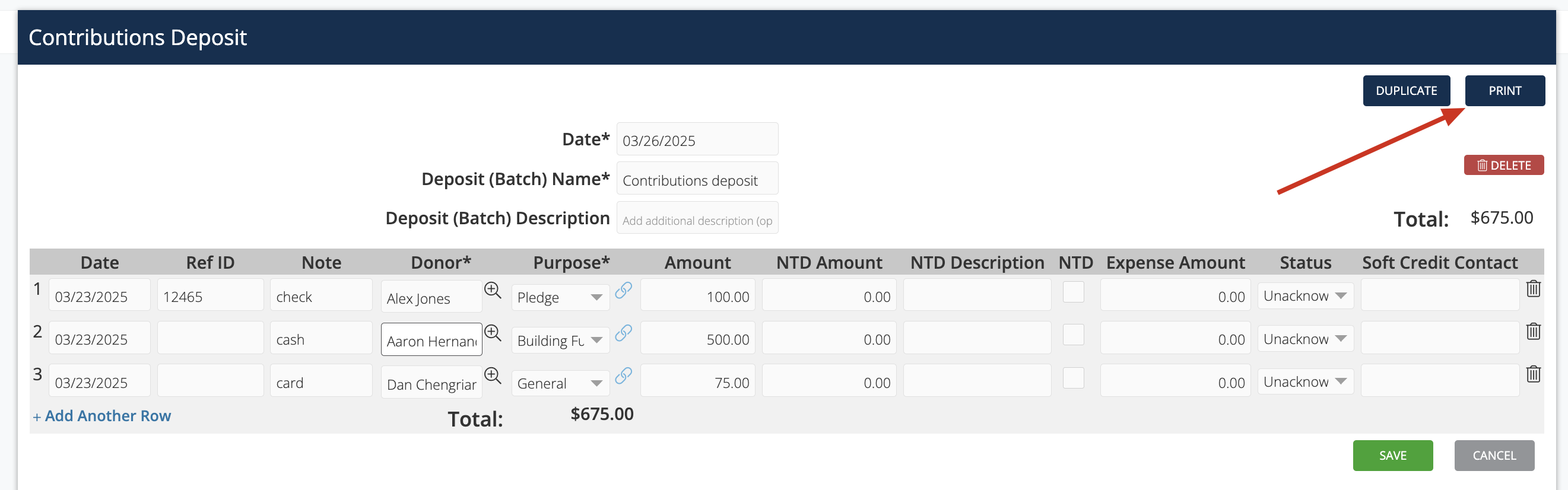Edit the Deposit (Batch) Name field
Screen dimensions: 1568x490
(697, 179)
